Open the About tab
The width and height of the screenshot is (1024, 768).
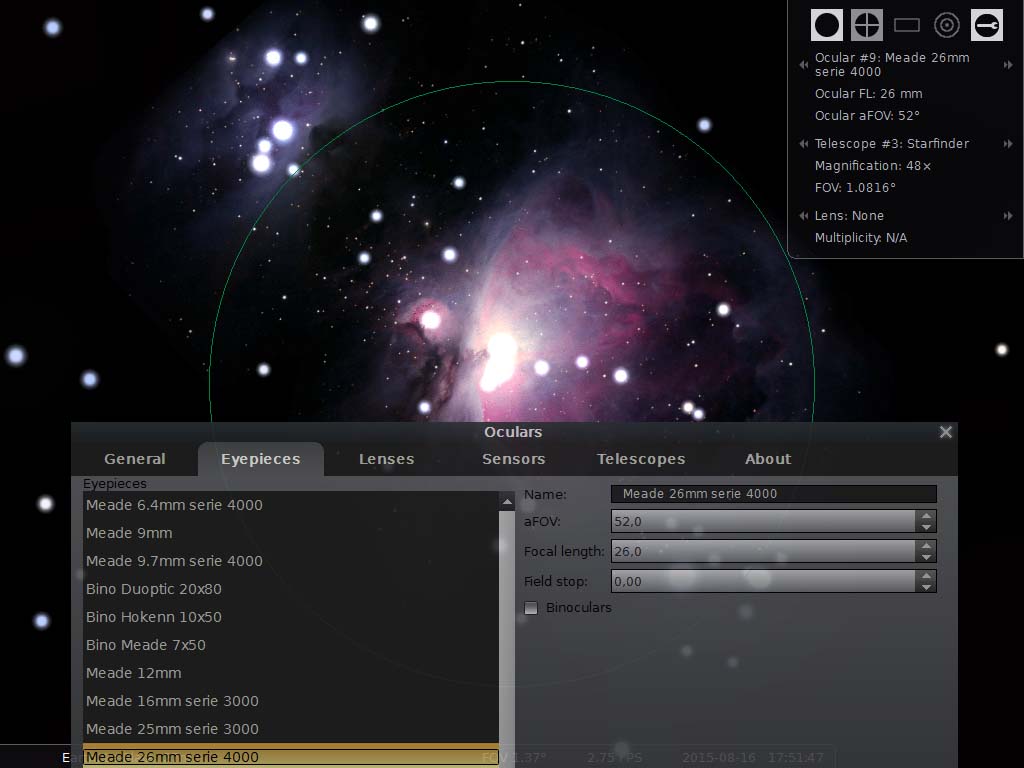click(768, 459)
